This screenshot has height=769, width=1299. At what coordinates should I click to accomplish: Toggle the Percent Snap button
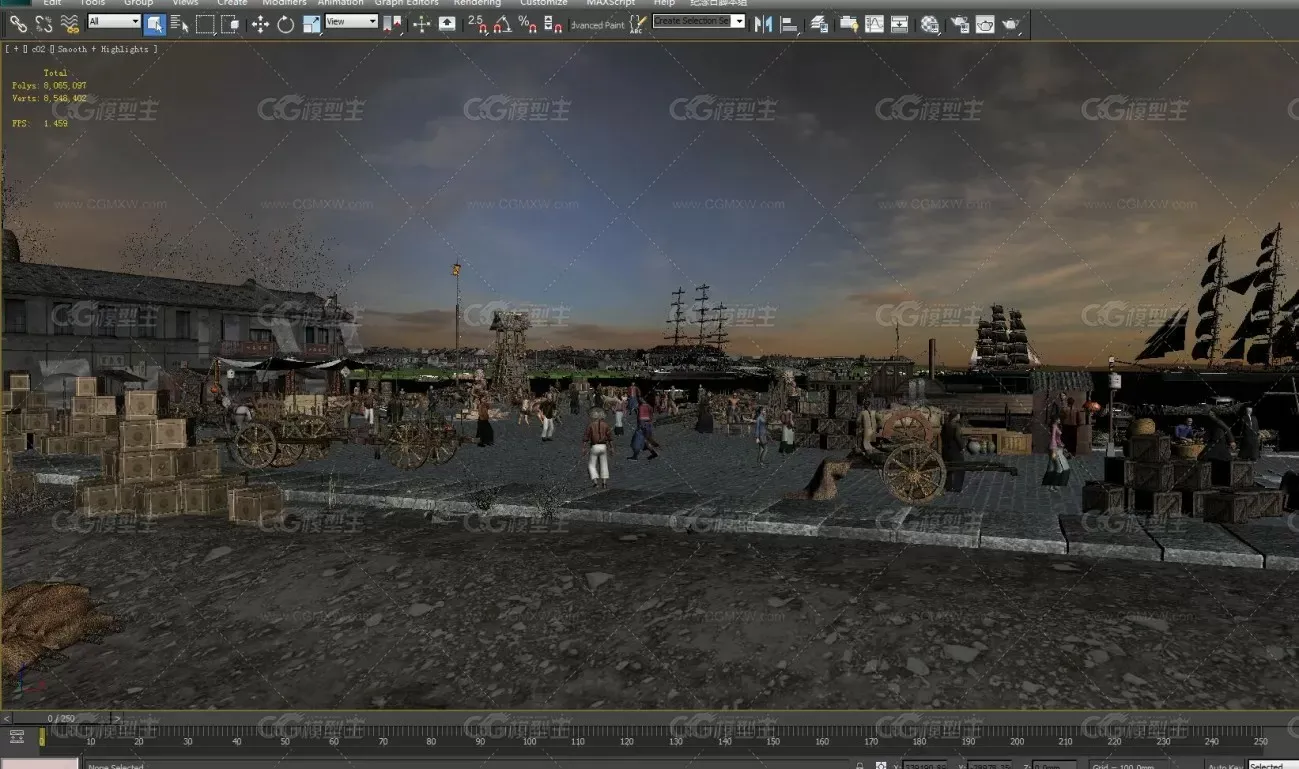coord(527,23)
